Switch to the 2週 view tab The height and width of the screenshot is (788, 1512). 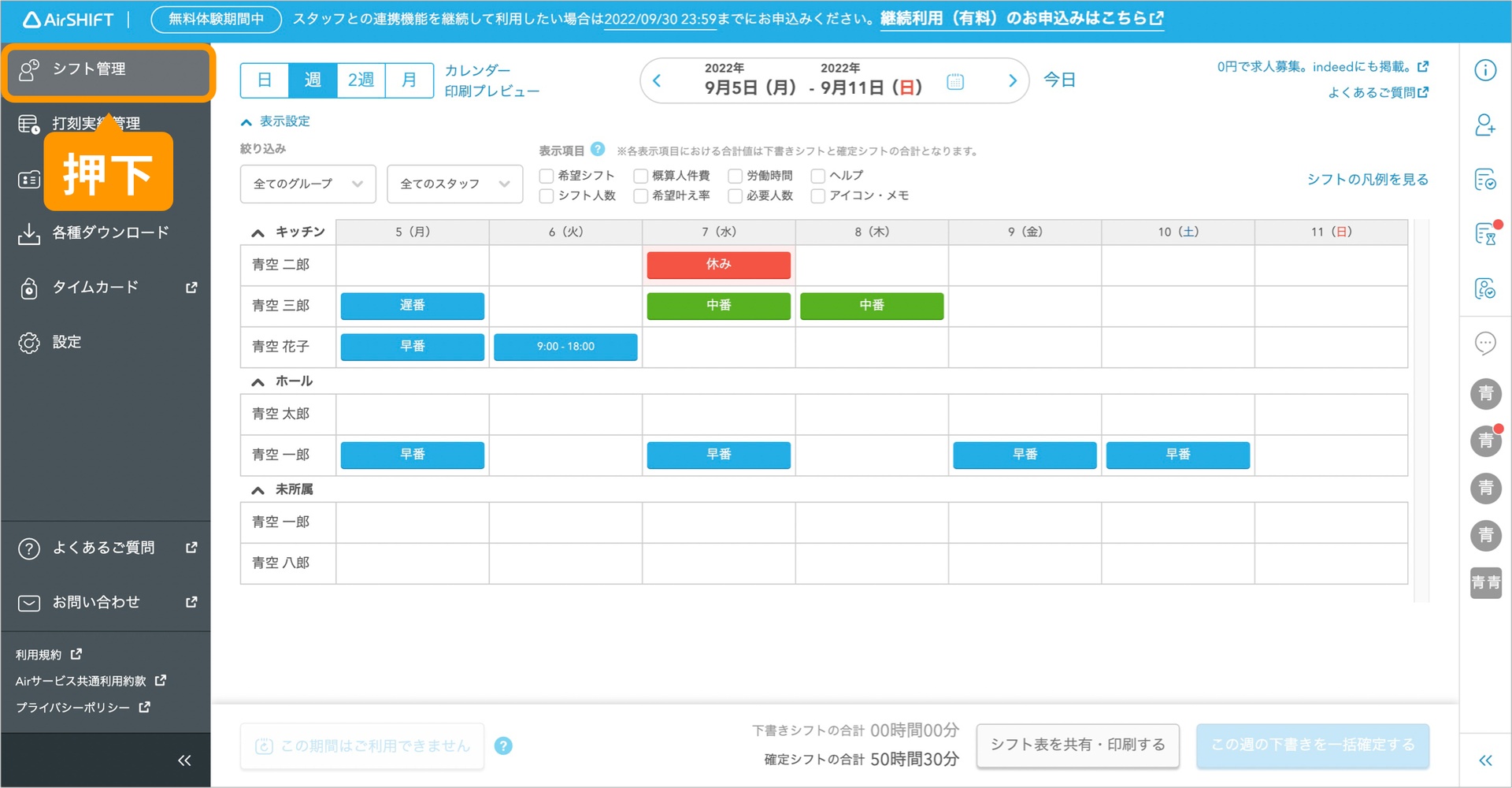tap(360, 80)
